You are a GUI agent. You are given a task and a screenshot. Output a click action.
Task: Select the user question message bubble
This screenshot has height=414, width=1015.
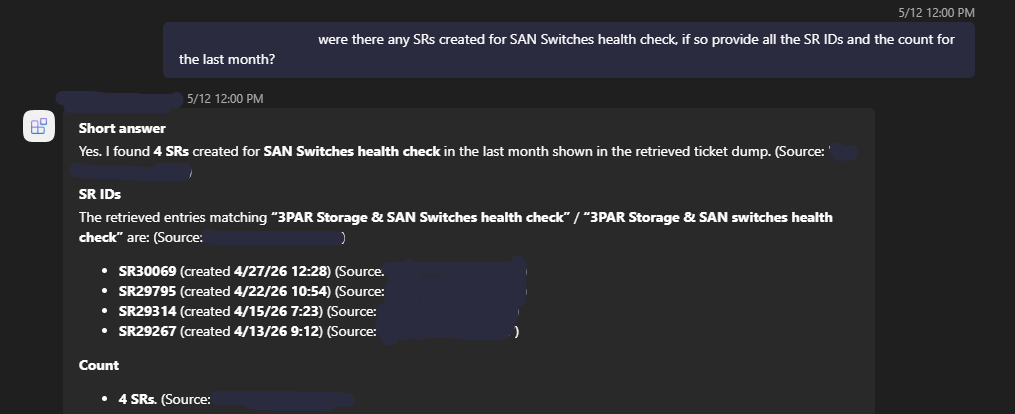tap(569, 50)
